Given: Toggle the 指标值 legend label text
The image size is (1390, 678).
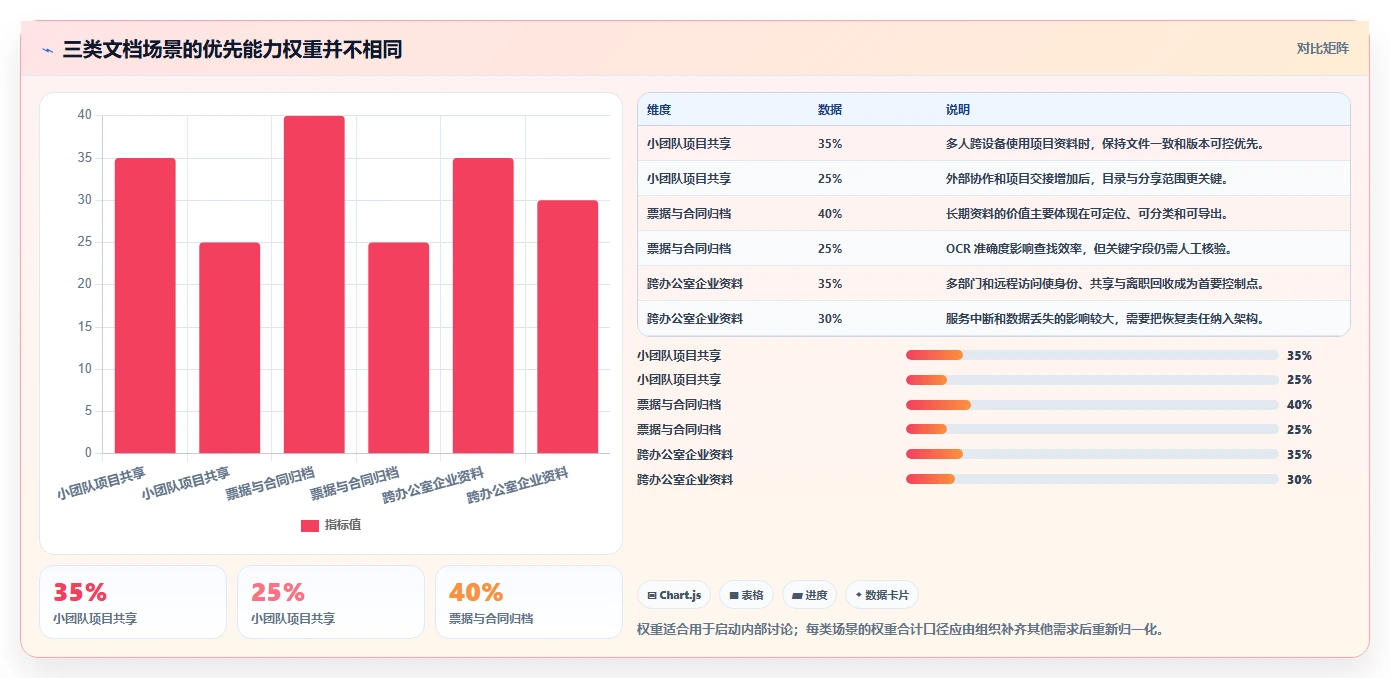Looking at the screenshot, I should (x=343, y=525).
